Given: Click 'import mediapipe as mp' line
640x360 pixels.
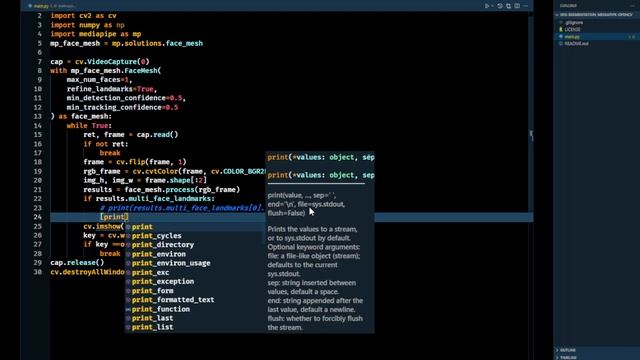Looking at the screenshot, I should tap(96, 34).
